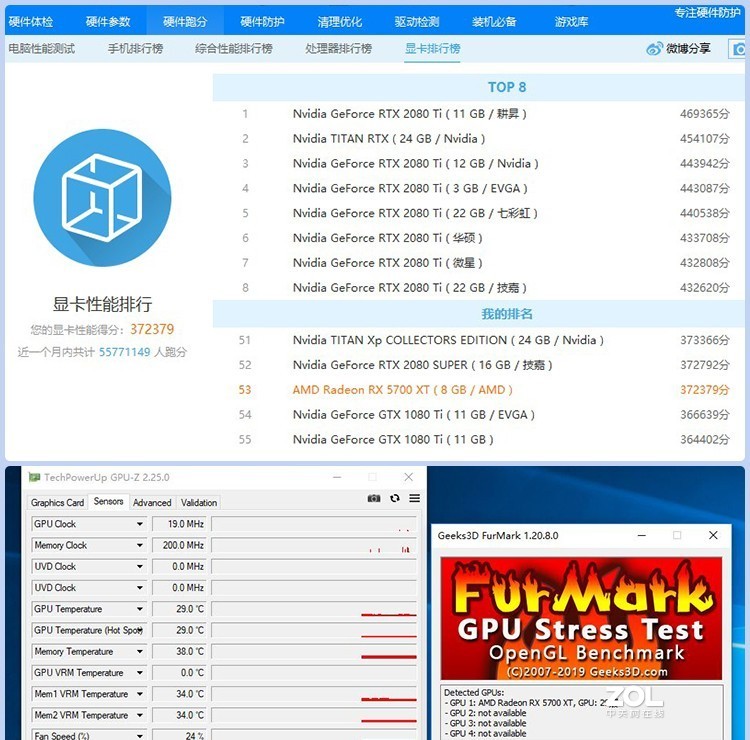Viewport: 750px width, 740px height.
Task: Click the 微博分享 link
Action: pyautogui.click(x=688, y=49)
